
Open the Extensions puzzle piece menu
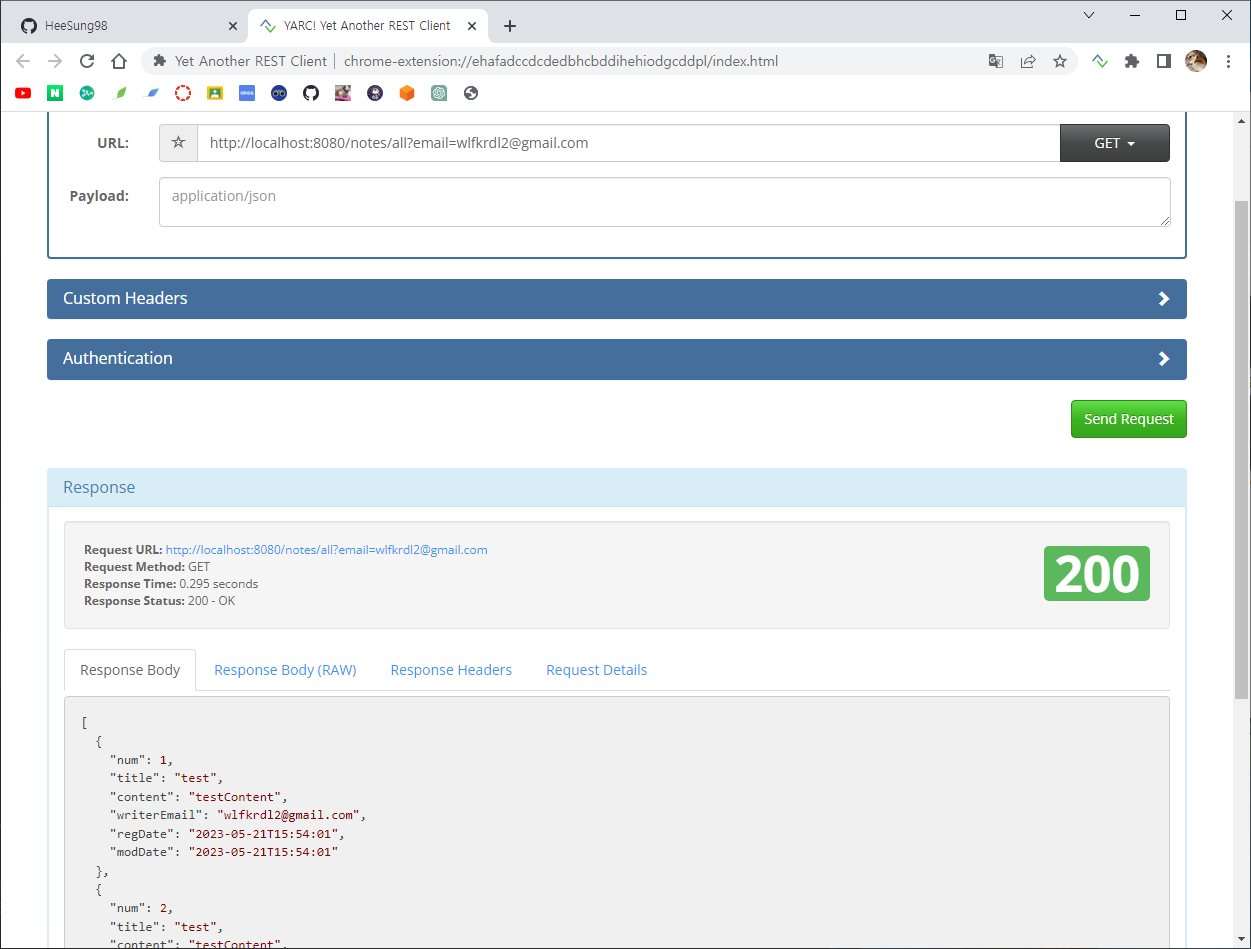(x=1132, y=61)
